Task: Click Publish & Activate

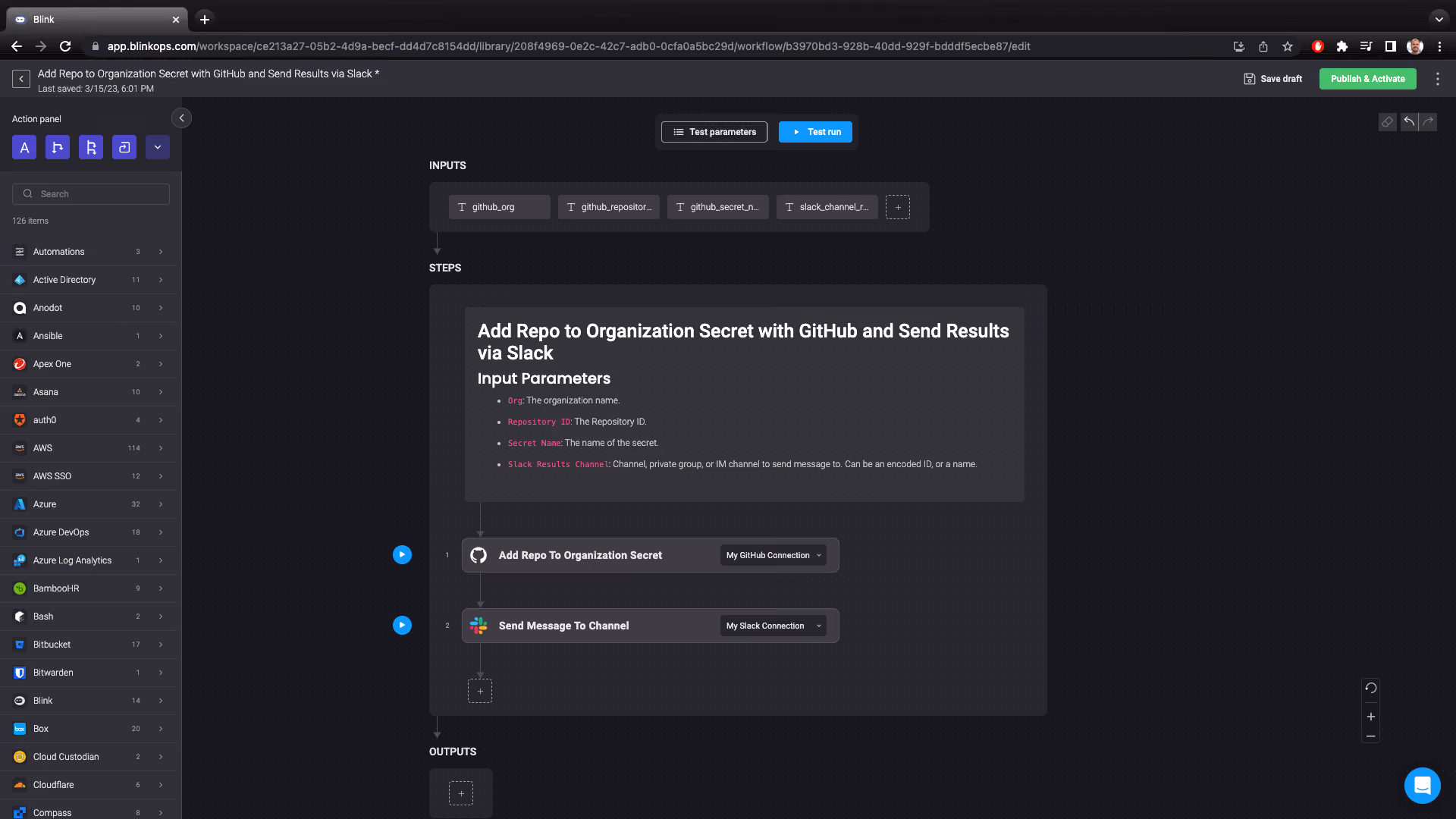Action: pos(1367,79)
